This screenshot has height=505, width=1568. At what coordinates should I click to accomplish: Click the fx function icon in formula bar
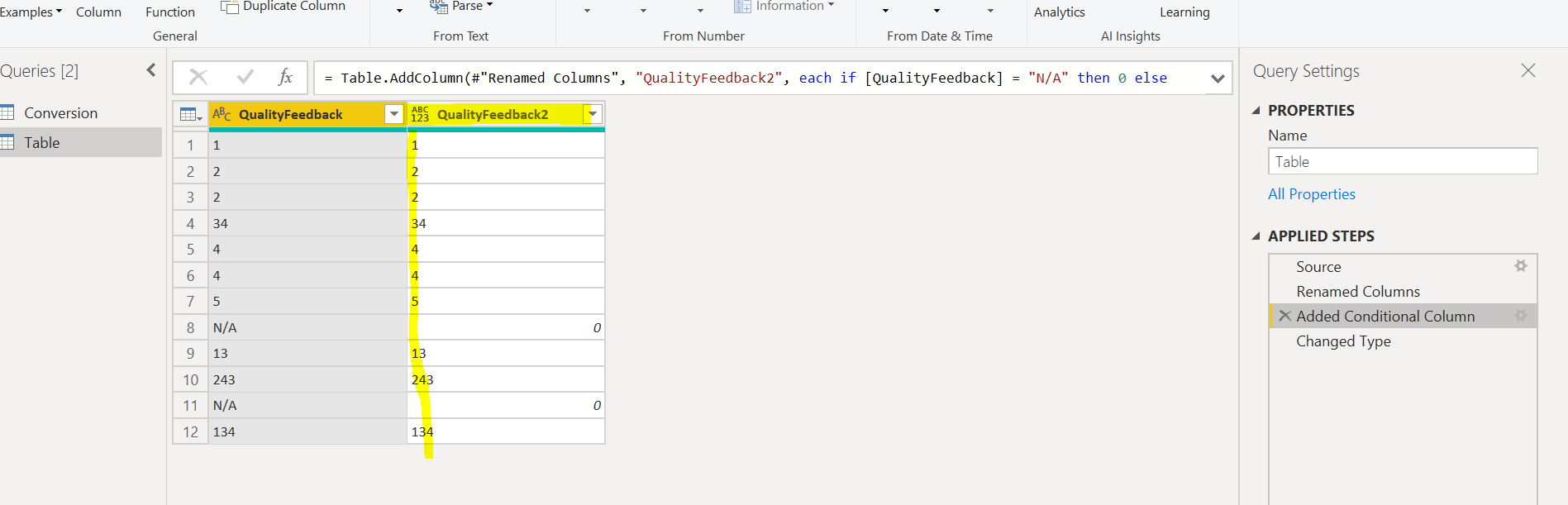click(285, 77)
